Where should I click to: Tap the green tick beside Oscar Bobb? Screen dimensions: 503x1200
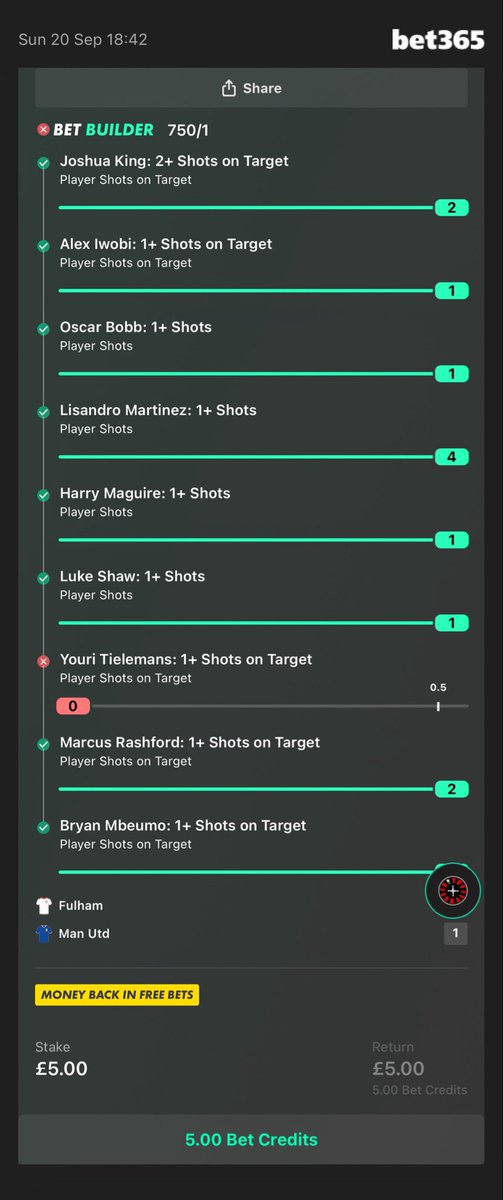(x=43, y=329)
